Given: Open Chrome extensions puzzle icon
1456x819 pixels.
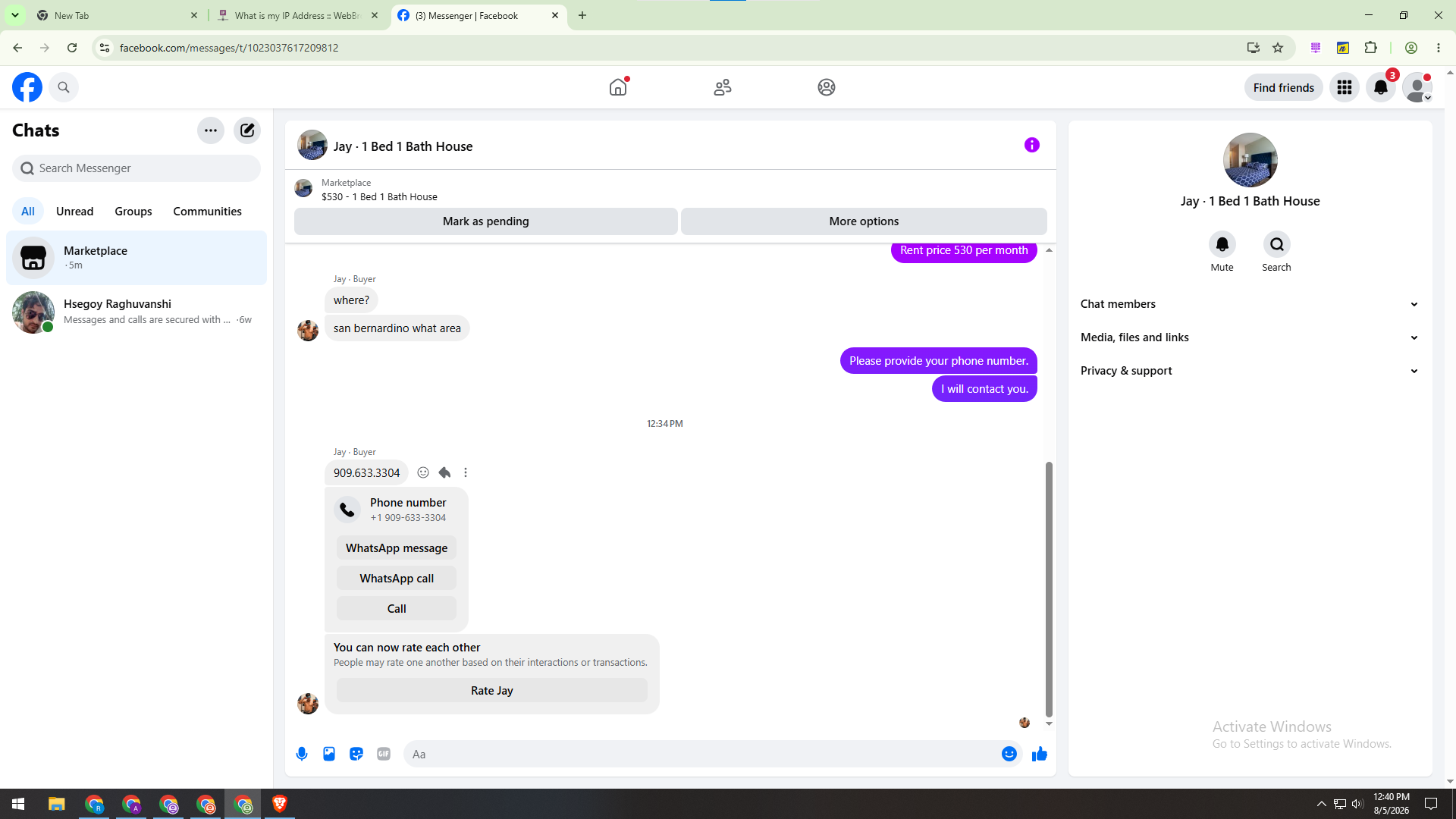Looking at the screenshot, I should coord(1370,48).
